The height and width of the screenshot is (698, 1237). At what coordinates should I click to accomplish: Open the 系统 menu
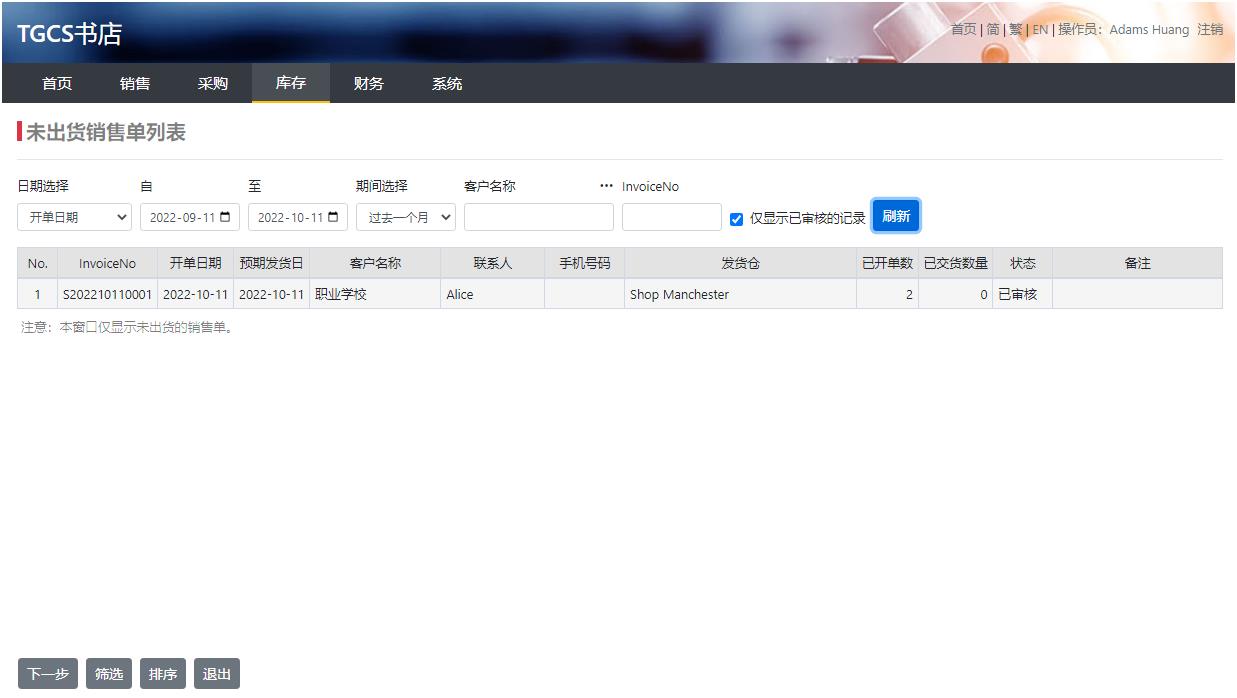447,84
